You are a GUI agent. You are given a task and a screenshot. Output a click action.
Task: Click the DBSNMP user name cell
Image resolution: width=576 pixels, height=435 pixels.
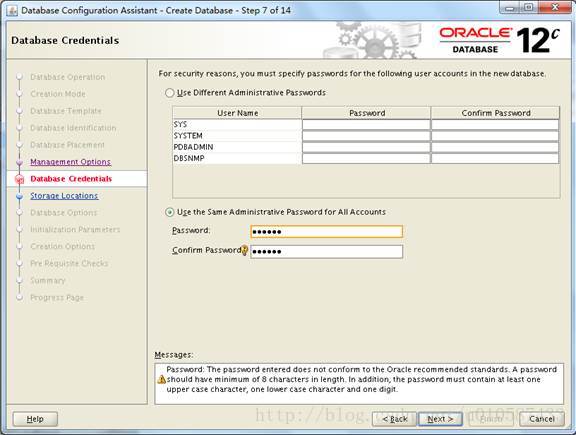pyautogui.click(x=237, y=158)
